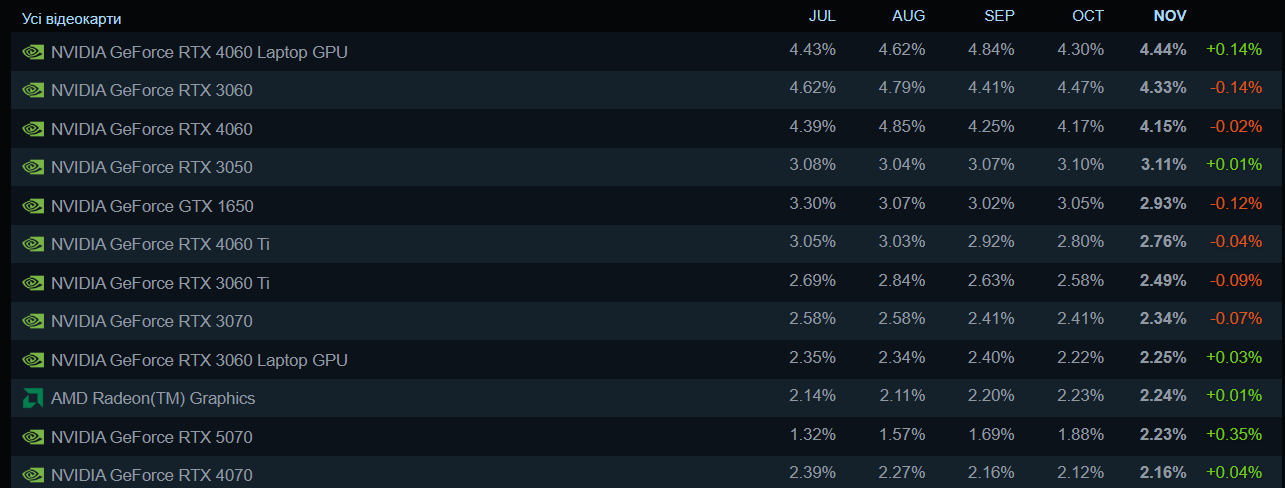1285x488 pixels.
Task: Click the +0.35% change for RTX 5070
Action: [1234, 435]
